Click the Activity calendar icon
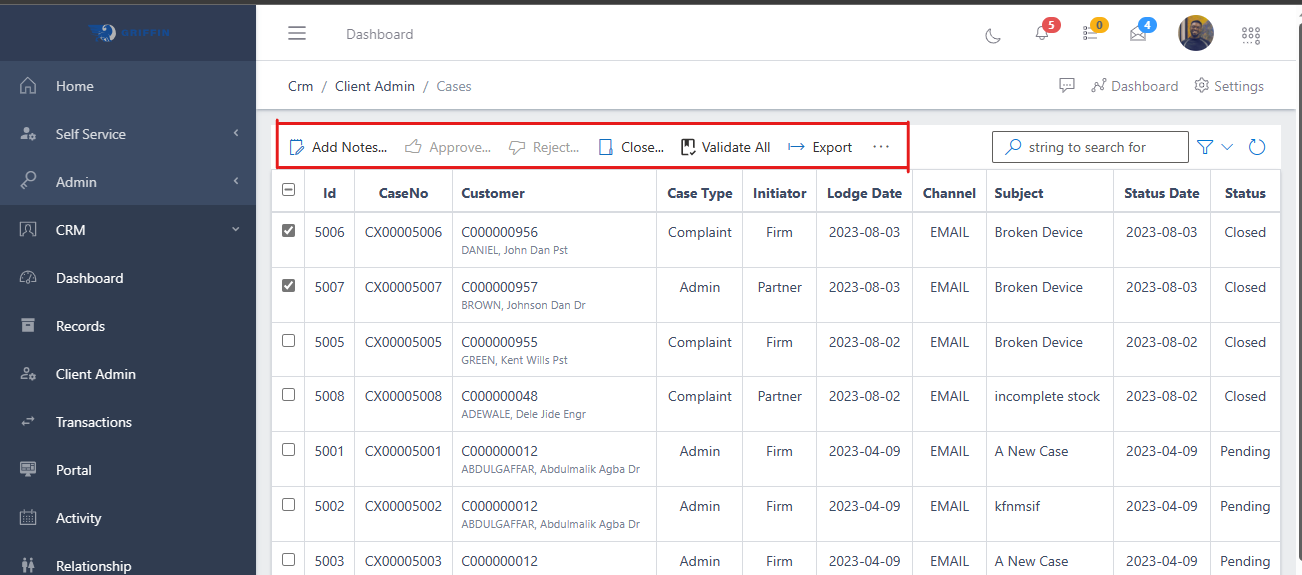Viewport: 1302px width, 575px height. coord(28,518)
